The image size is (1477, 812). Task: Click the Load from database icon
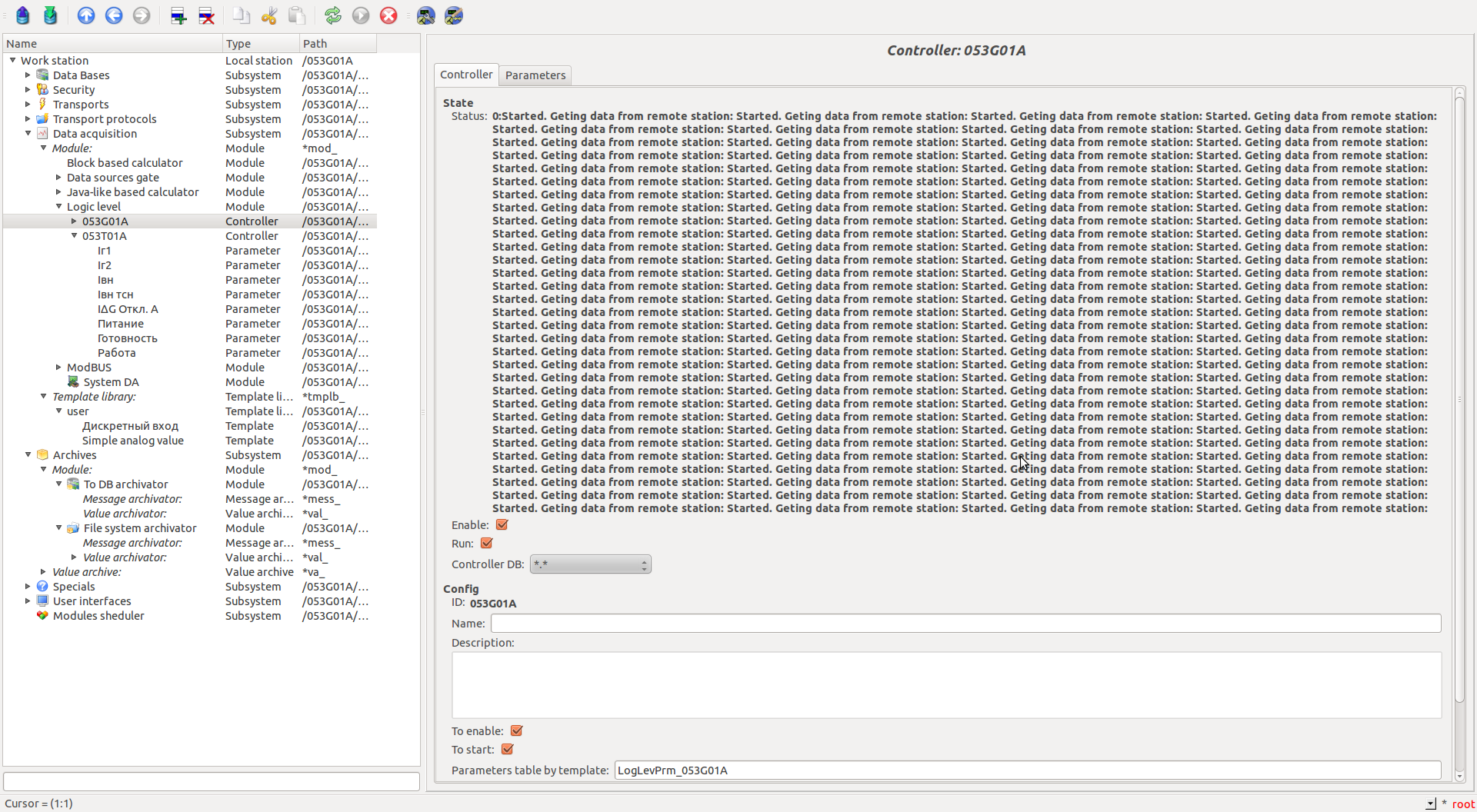pyautogui.click(x=23, y=15)
